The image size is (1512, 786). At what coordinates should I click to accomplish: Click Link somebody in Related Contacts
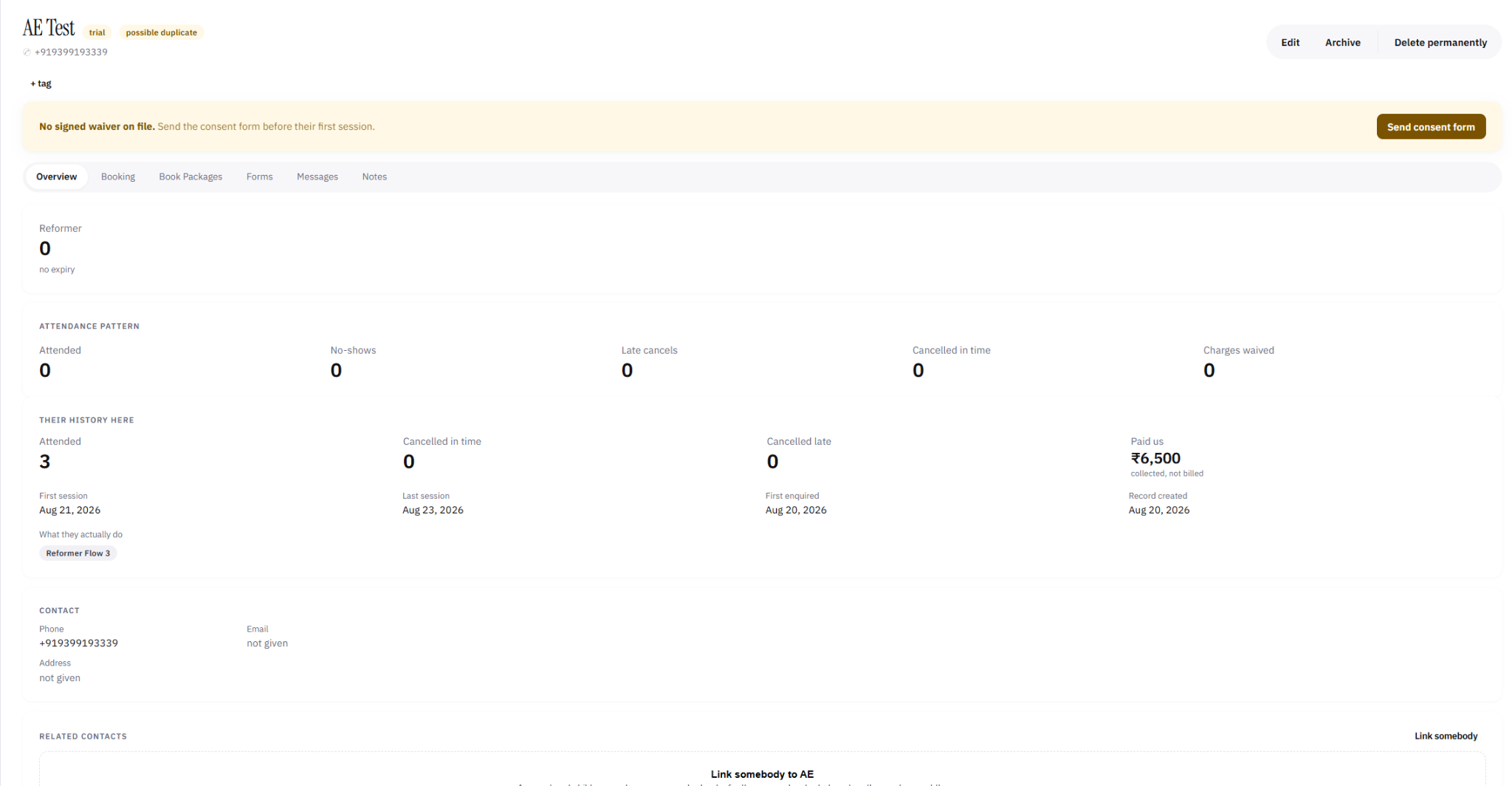(x=1446, y=736)
